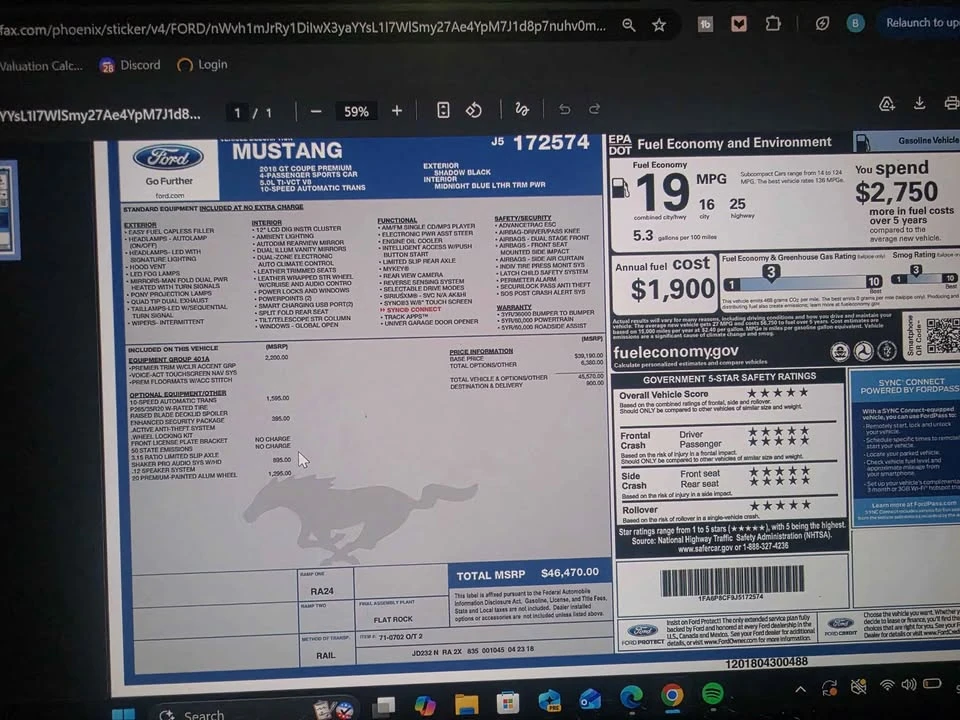Click the 'RA24' ramp one value
Screen dimensions: 960x720
(x=322, y=591)
